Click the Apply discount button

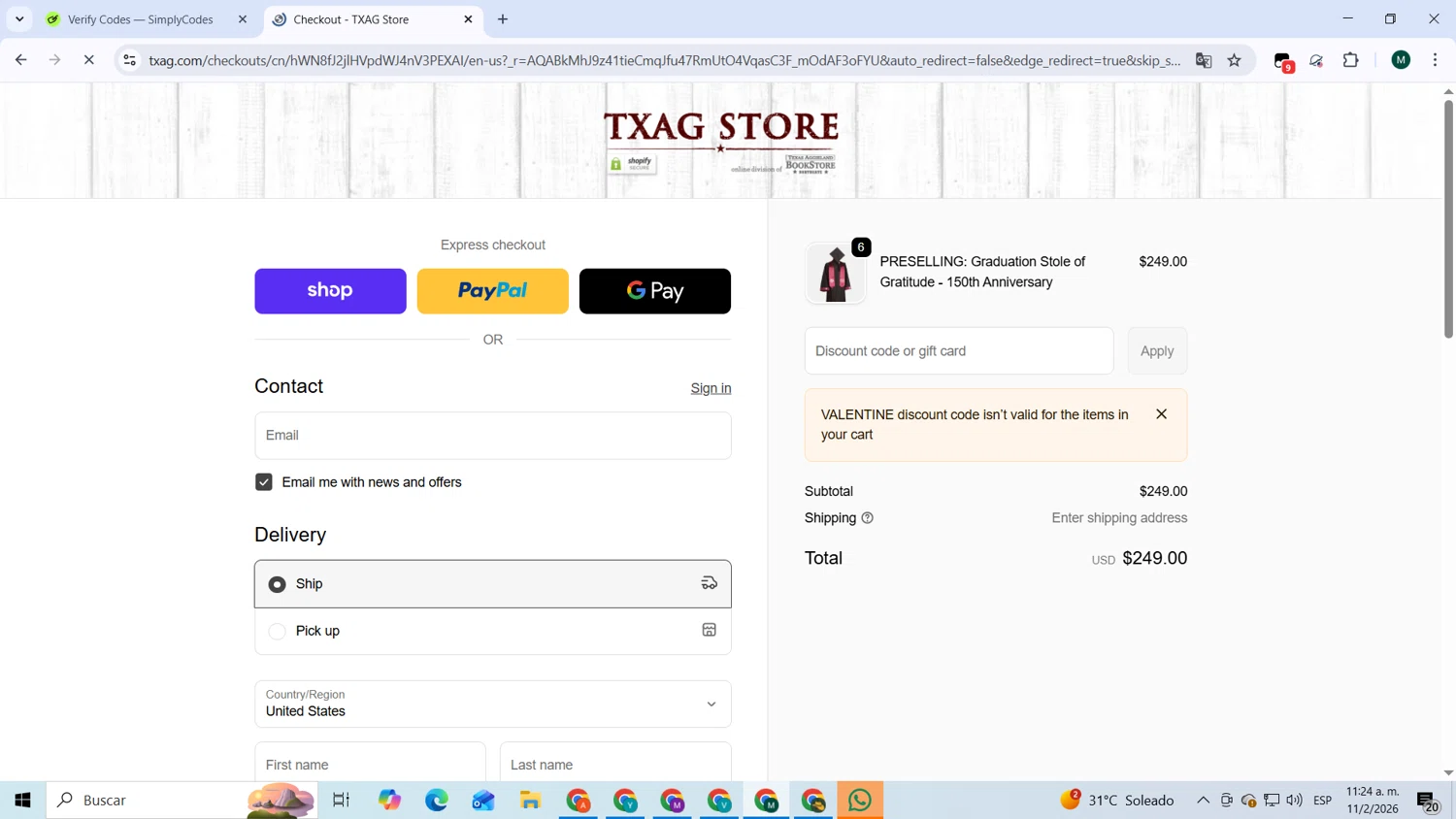tap(1157, 351)
